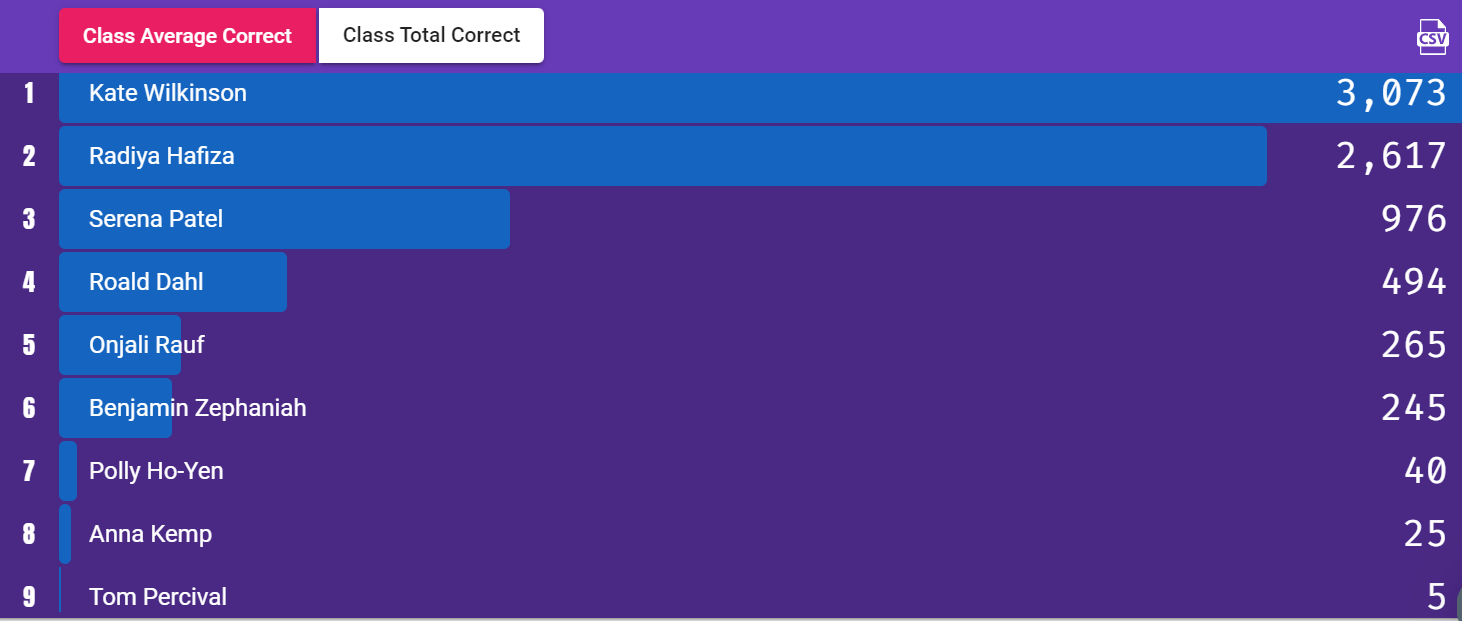This screenshot has height=621, width=1462.
Task: Click the Polly Ho-Yen class name
Action: click(156, 471)
